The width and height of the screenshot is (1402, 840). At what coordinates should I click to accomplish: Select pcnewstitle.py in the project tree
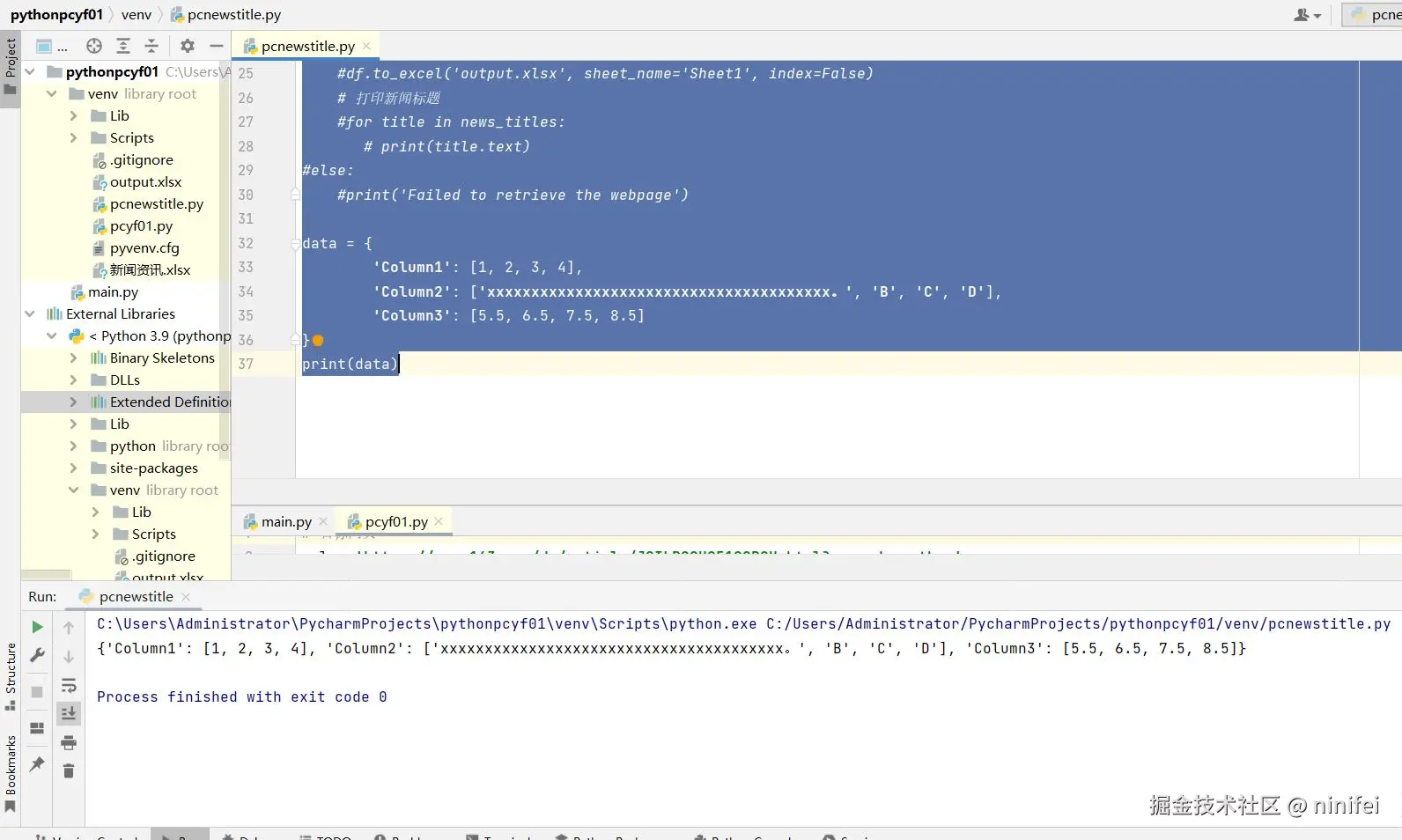pyautogui.click(x=156, y=203)
